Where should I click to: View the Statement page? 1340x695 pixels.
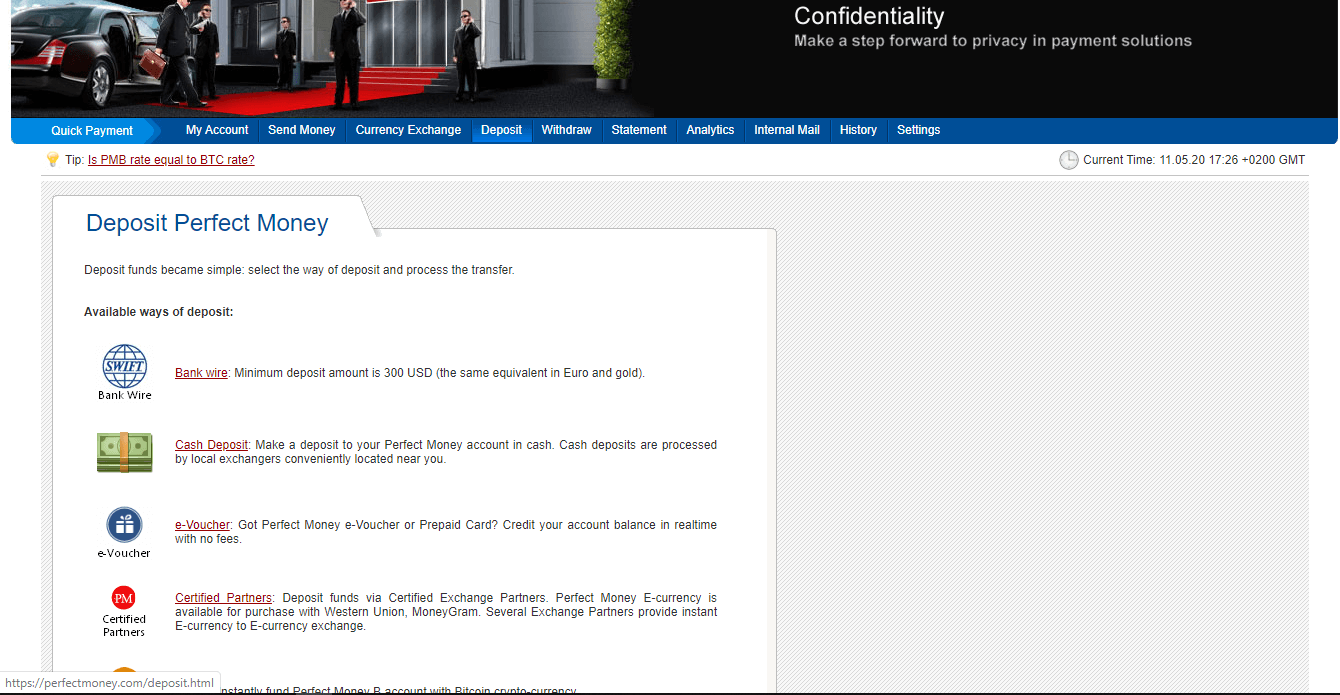(639, 130)
